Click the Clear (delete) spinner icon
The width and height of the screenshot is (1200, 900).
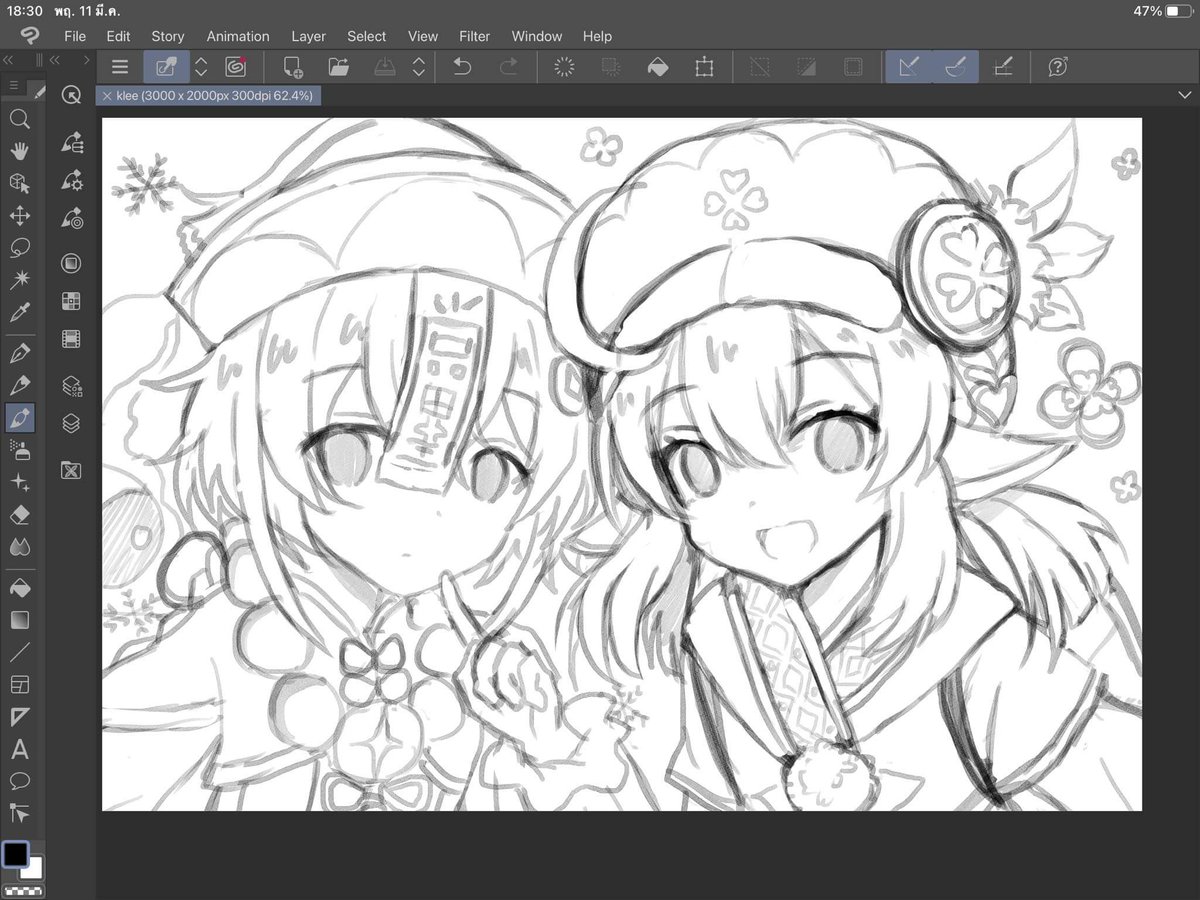(x=564, y=67)
